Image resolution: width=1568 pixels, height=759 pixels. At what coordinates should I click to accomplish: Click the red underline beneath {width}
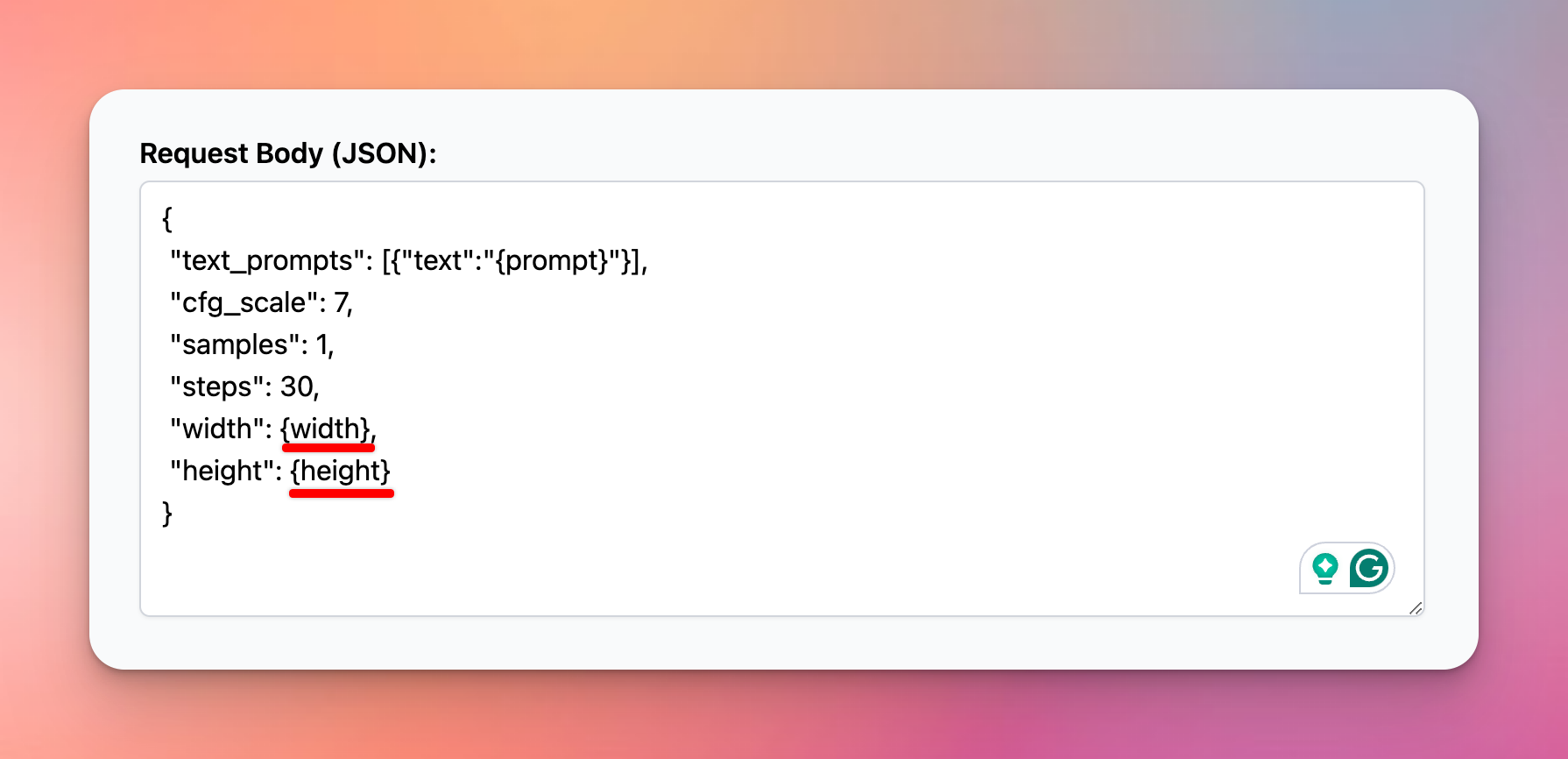tap(328, 448)
